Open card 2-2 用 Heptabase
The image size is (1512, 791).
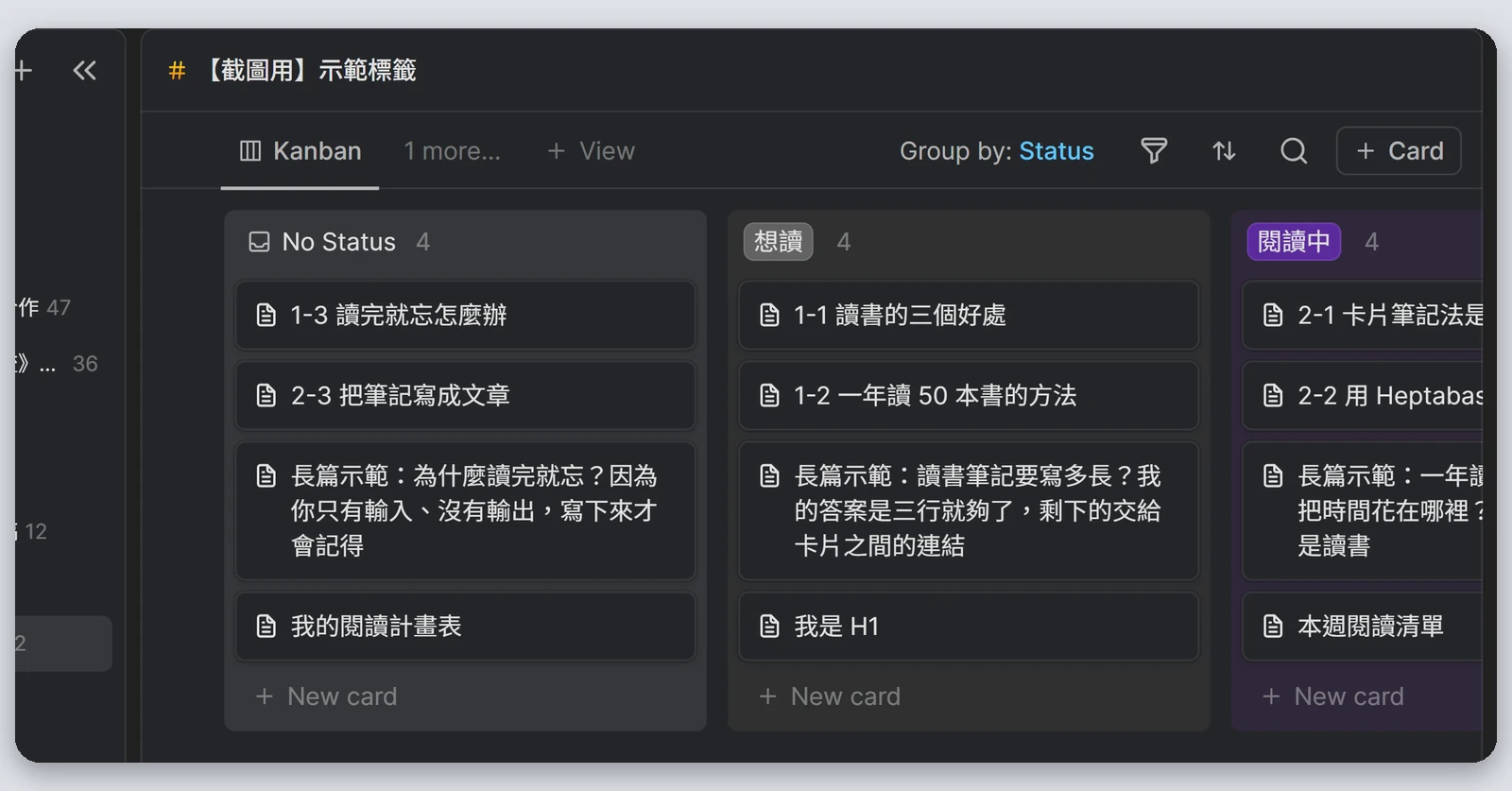[1362, 395]
